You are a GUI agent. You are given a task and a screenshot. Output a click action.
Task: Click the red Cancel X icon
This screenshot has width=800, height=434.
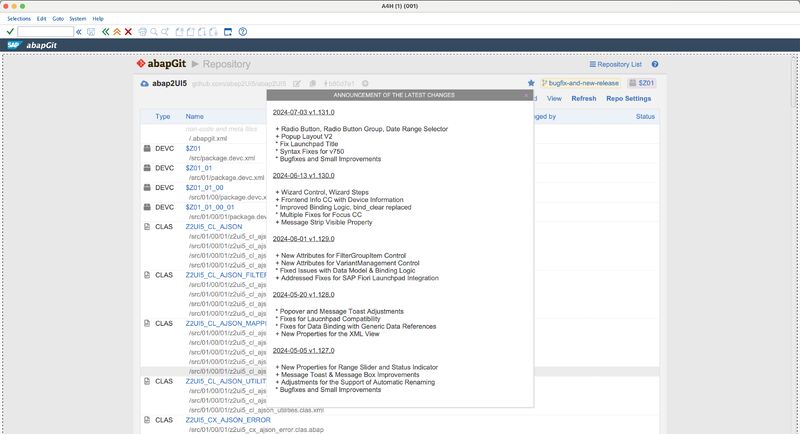click(128, 32)
